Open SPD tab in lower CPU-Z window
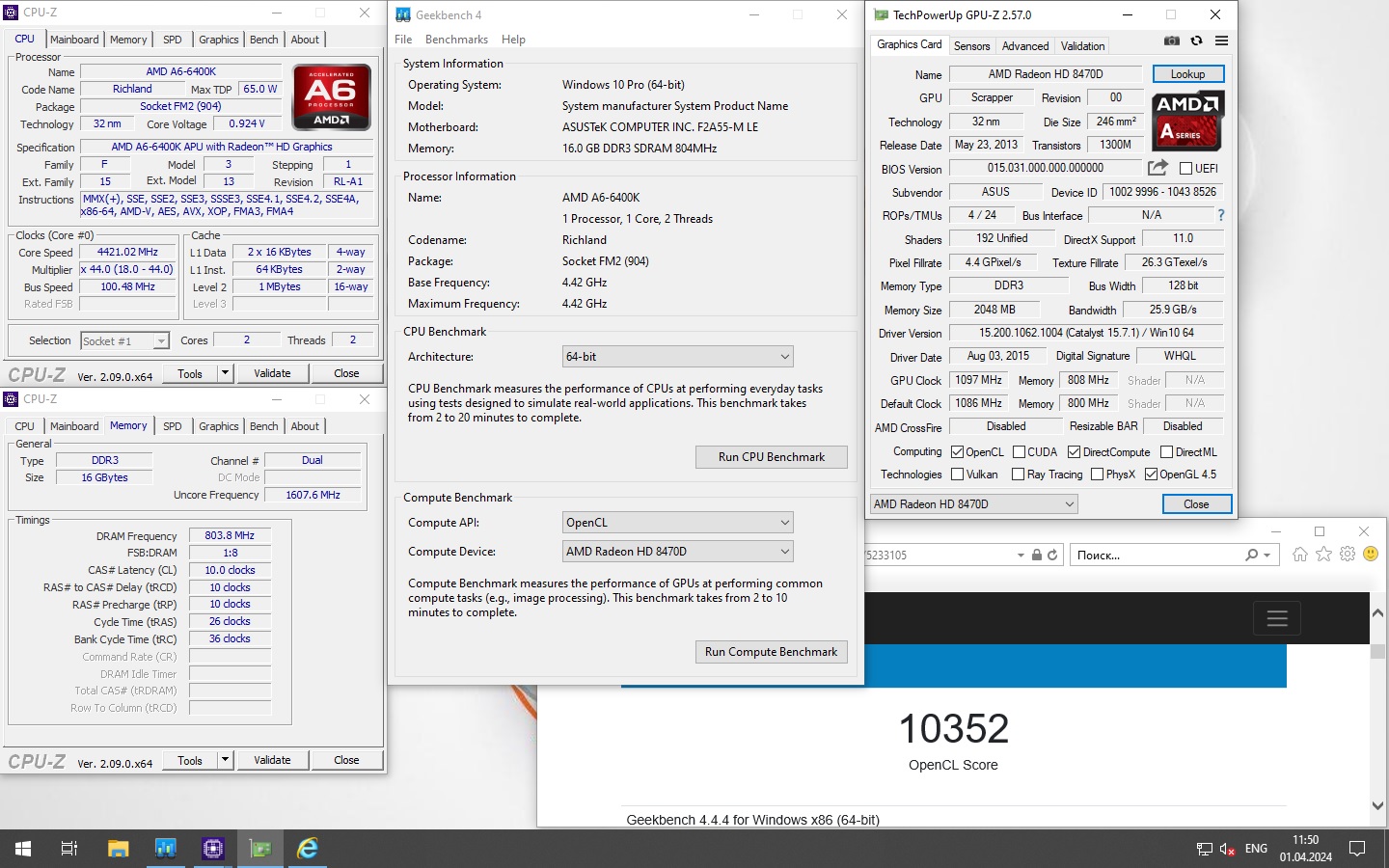 pyautogui.click(x=173, y=426)
